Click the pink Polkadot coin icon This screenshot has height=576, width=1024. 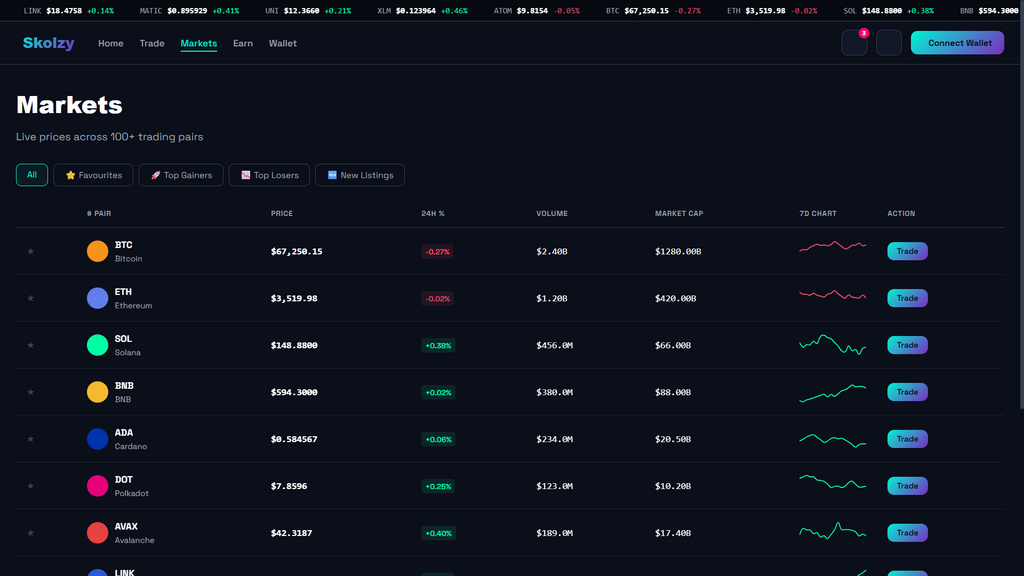[x=97, y=487]
